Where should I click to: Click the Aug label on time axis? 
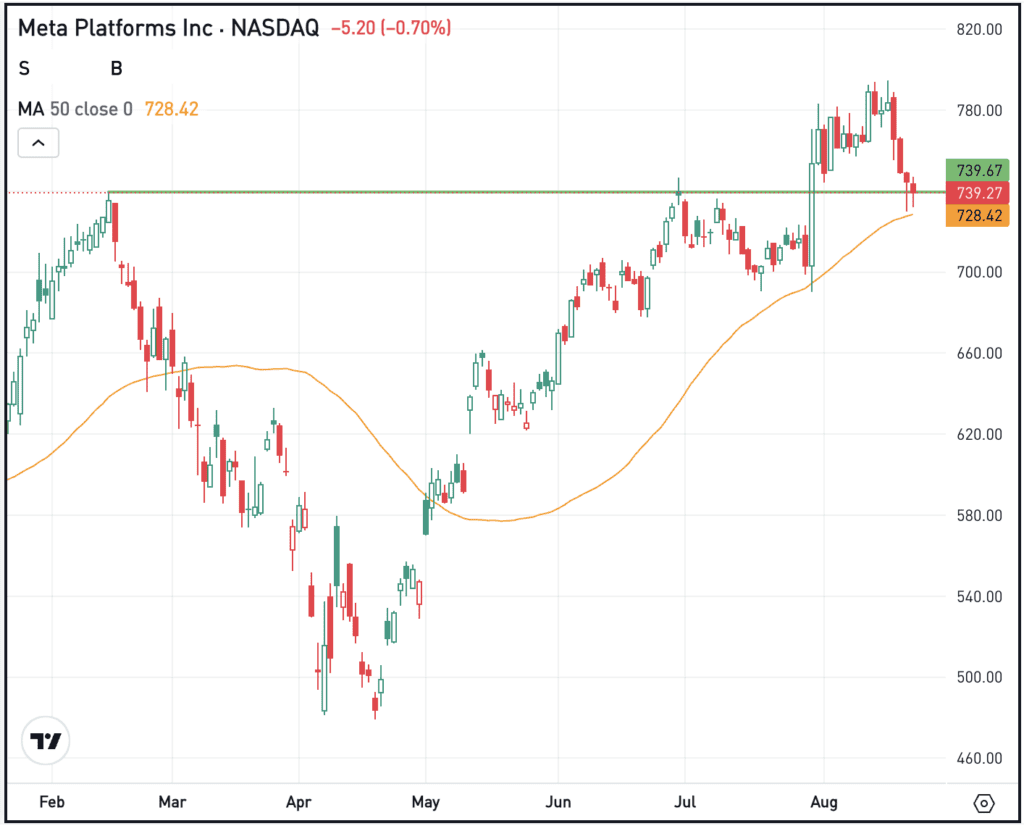(824, 802)
